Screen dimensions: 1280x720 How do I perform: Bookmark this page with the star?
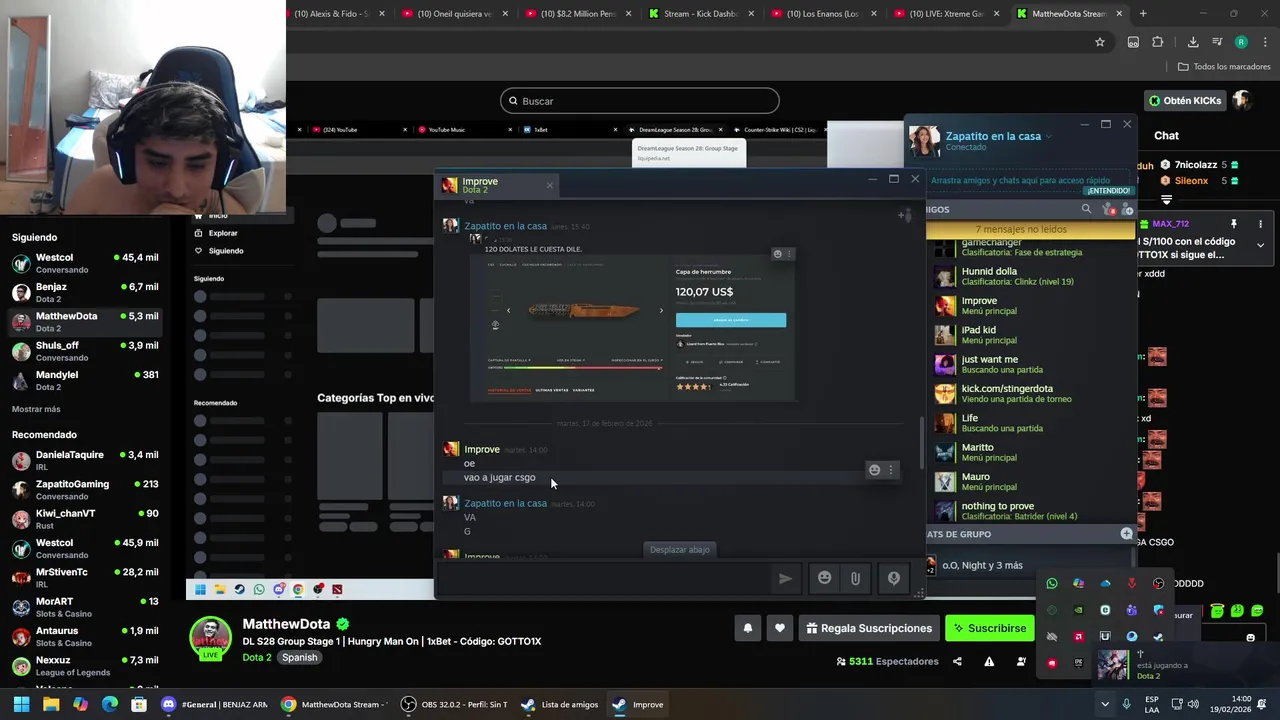click(x=1100, y=42)
